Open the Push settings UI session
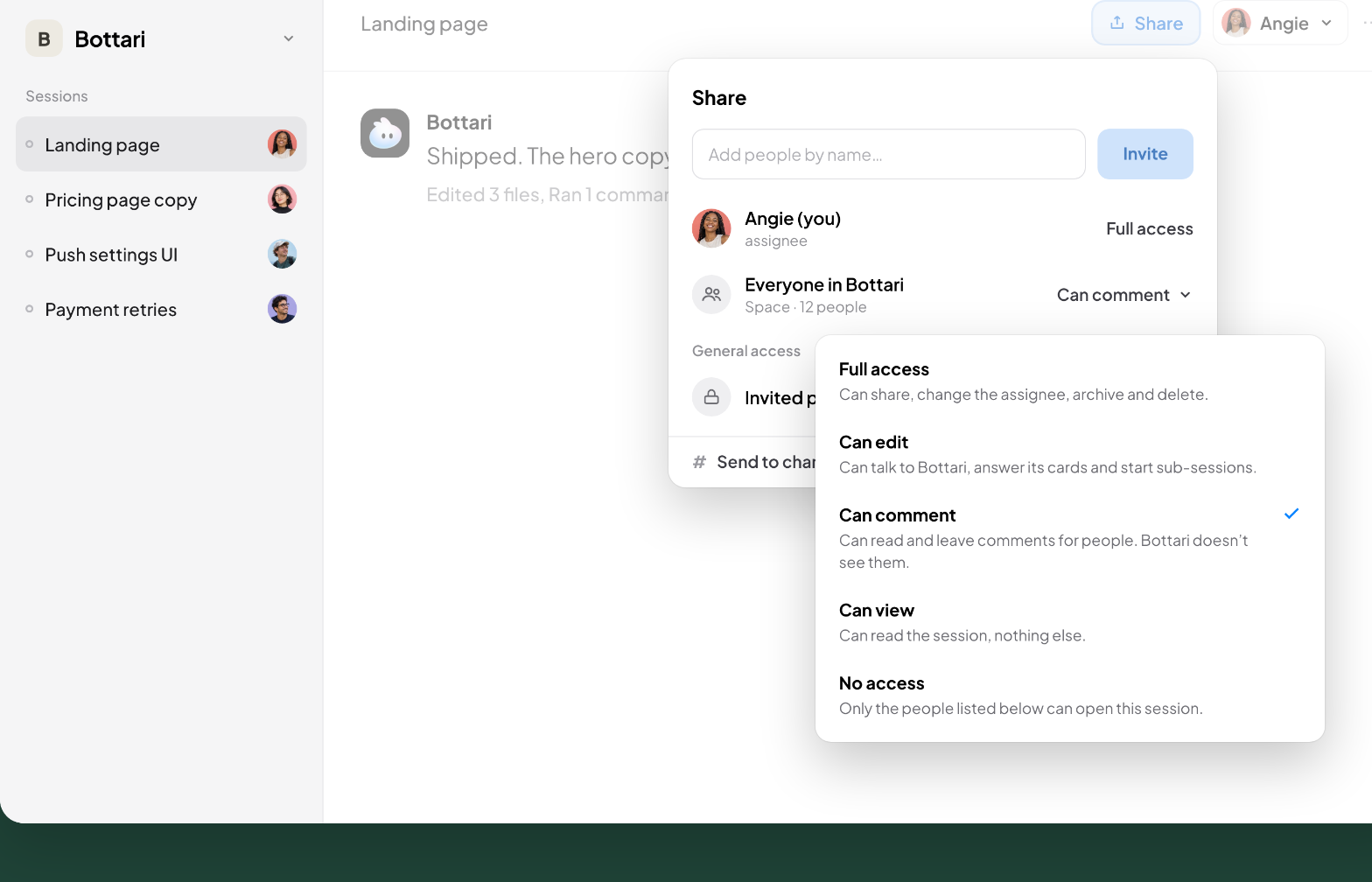This screenshot has height=882, width=1372. [x=161, y=255]
